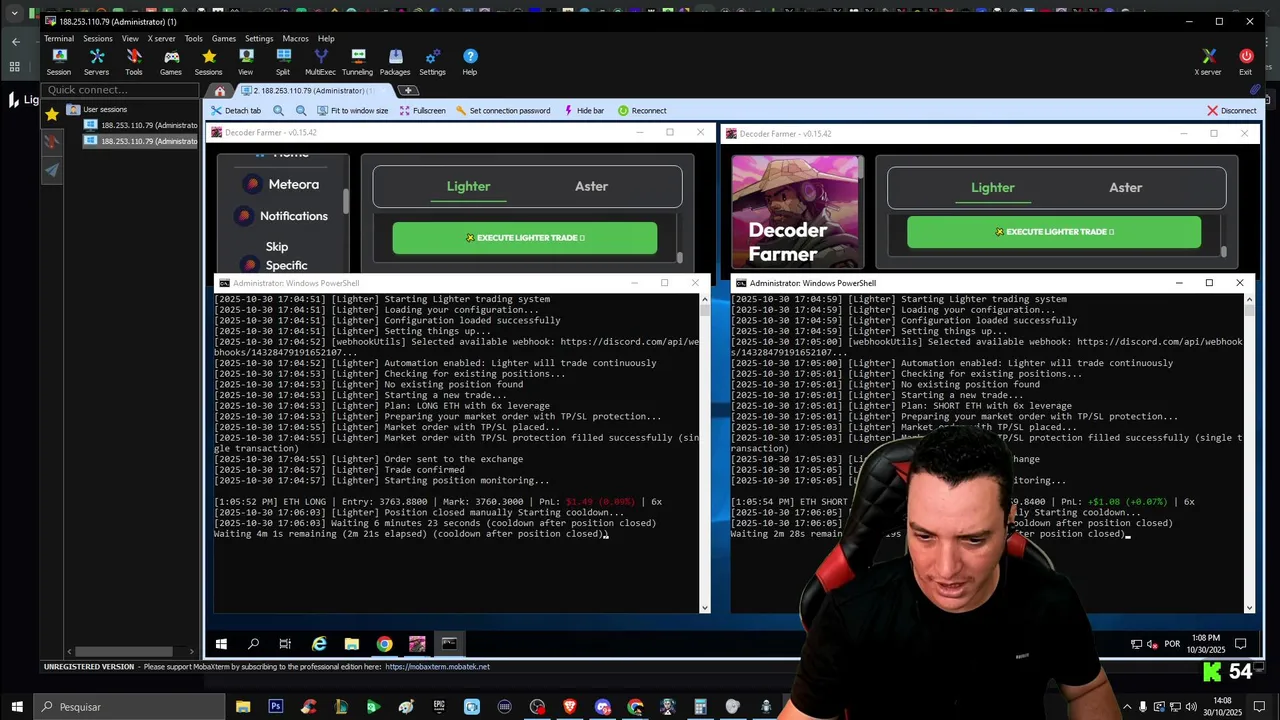1280x720 pixels.
Task: Open Notifications in Decoder Farmer sidebar
Action: 281,216
